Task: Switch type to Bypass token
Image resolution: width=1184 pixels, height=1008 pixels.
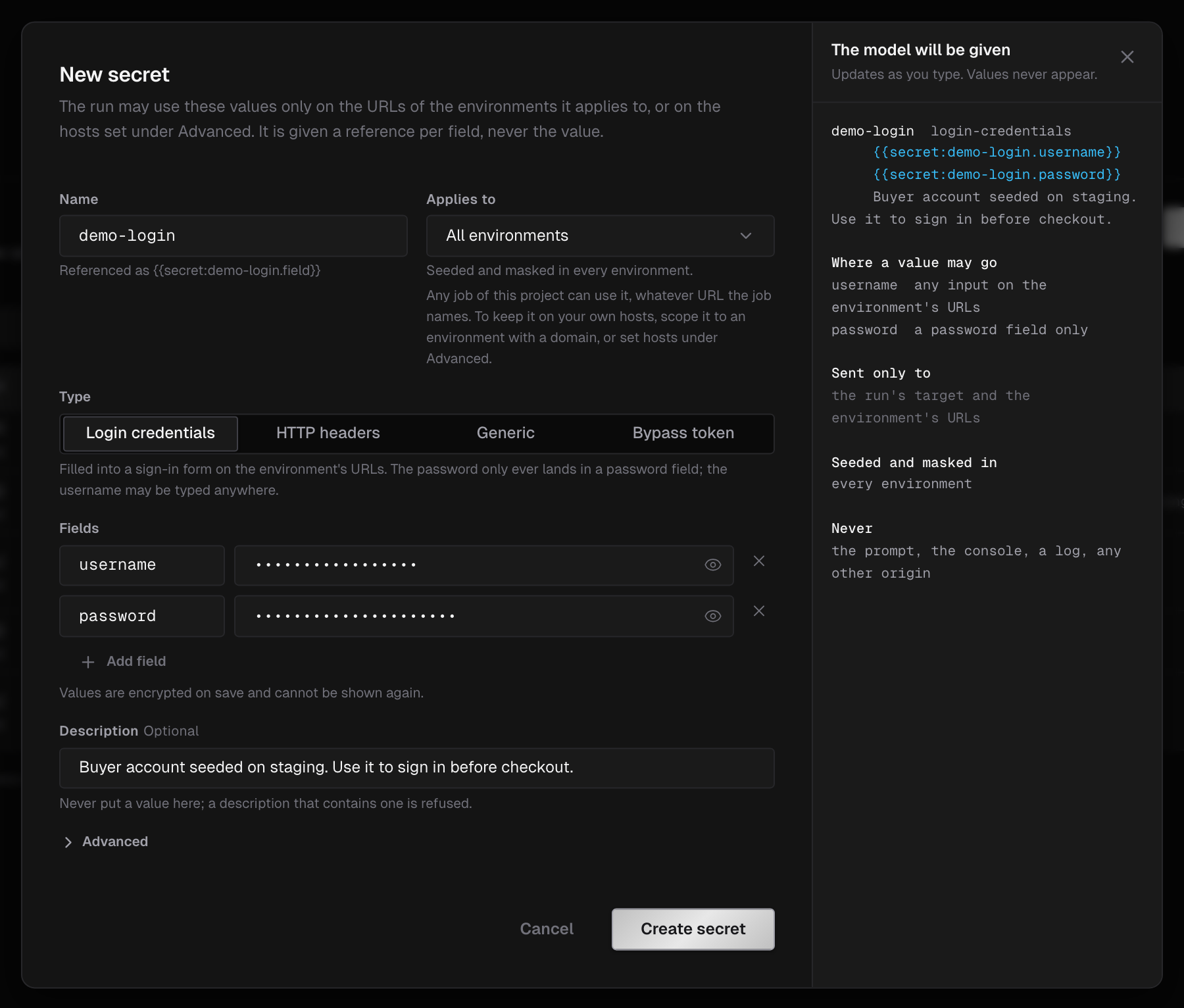Action: [x=683, y=434]
